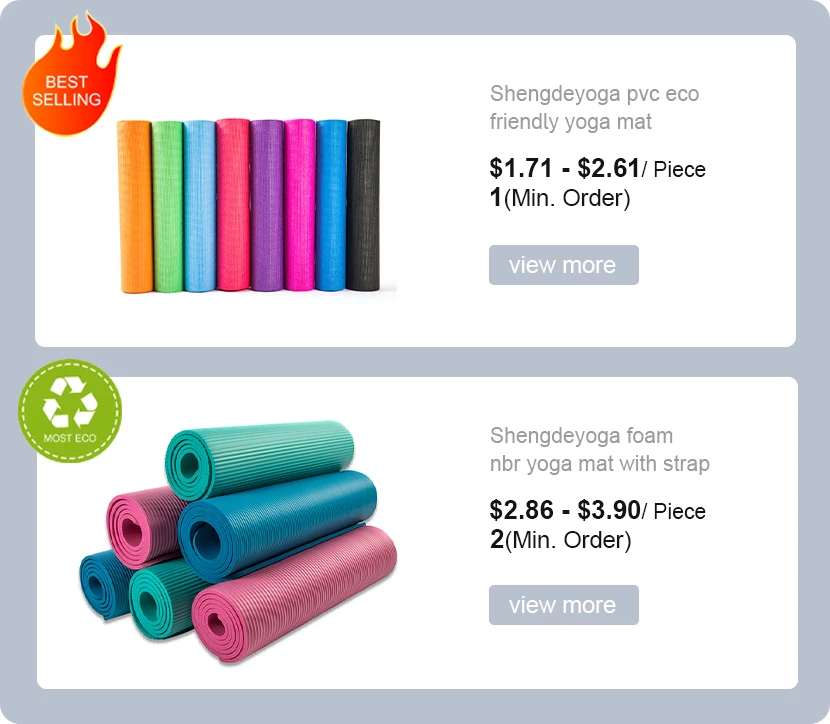Select the green upright yoga mat
This screenshot has width=830, height=724.
(167, 206)
